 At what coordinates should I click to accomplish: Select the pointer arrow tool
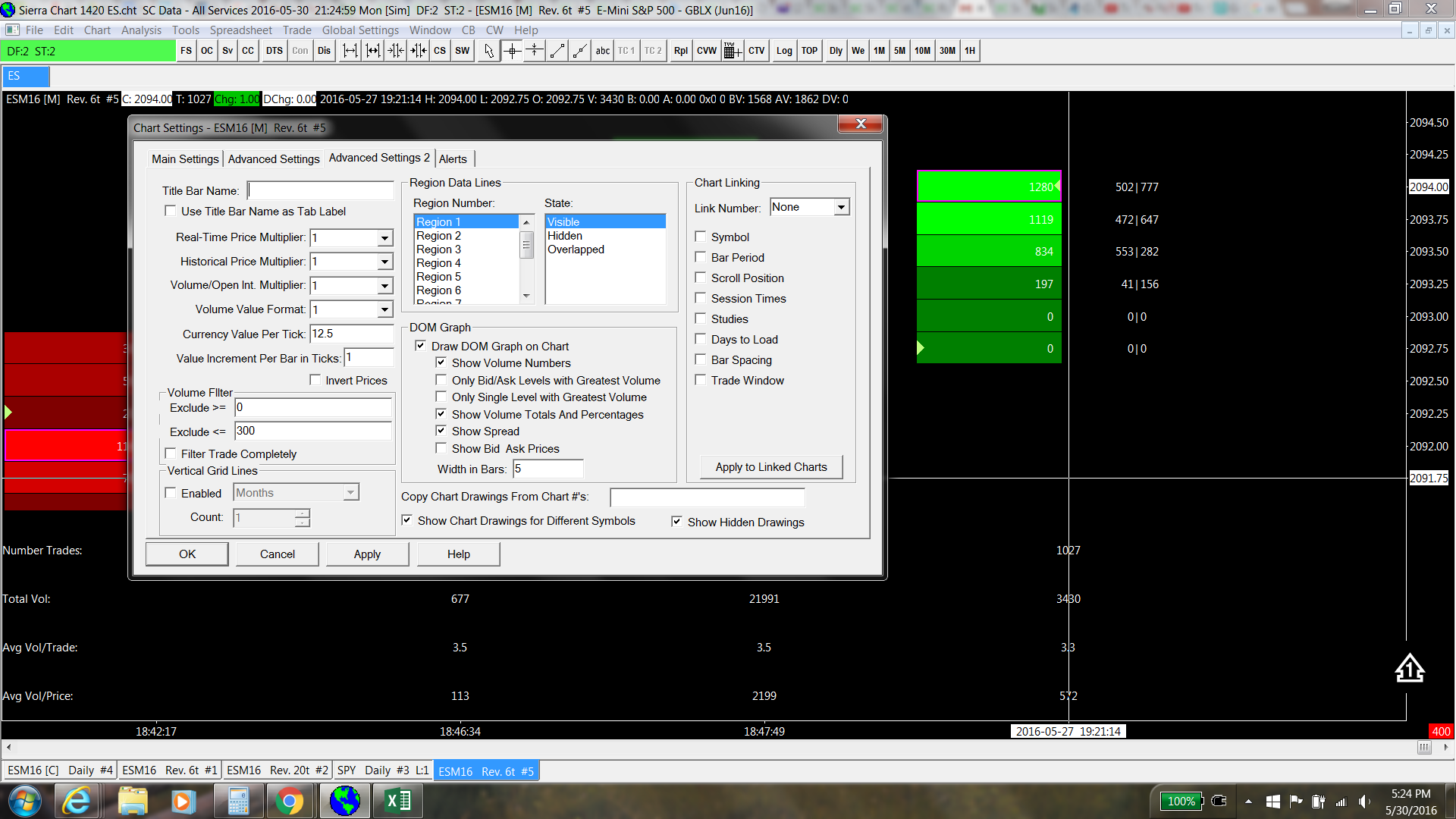489,51
